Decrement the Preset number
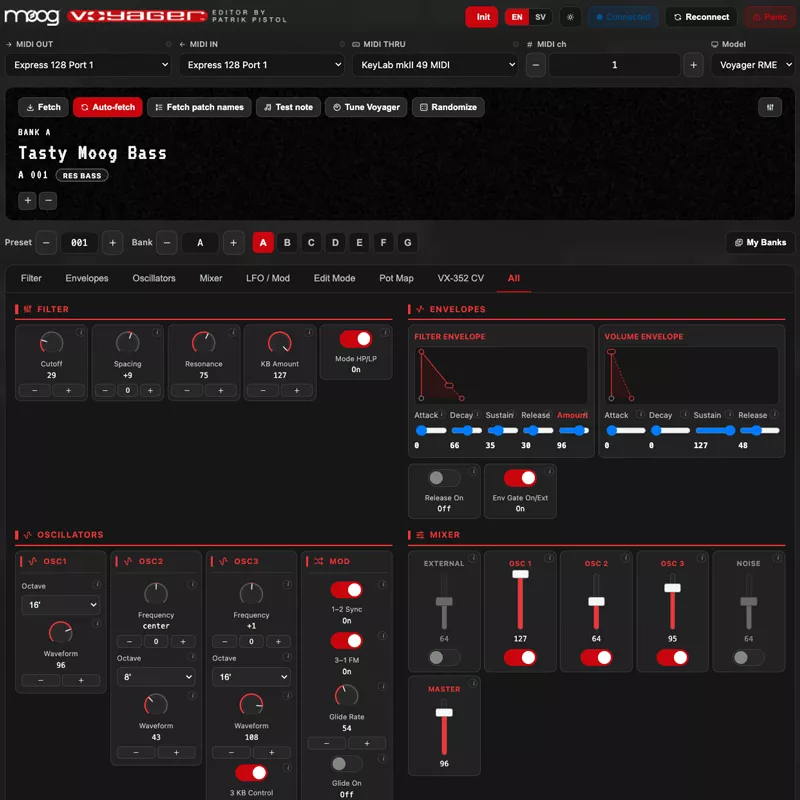This screenshot has width=800, height=800. (x=46, y=243)
